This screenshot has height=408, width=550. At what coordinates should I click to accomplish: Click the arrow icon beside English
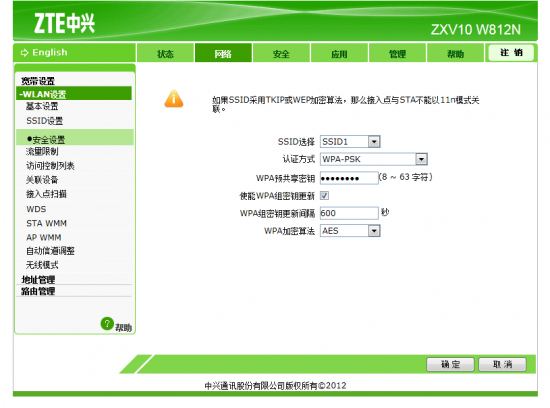pos(25,53)
